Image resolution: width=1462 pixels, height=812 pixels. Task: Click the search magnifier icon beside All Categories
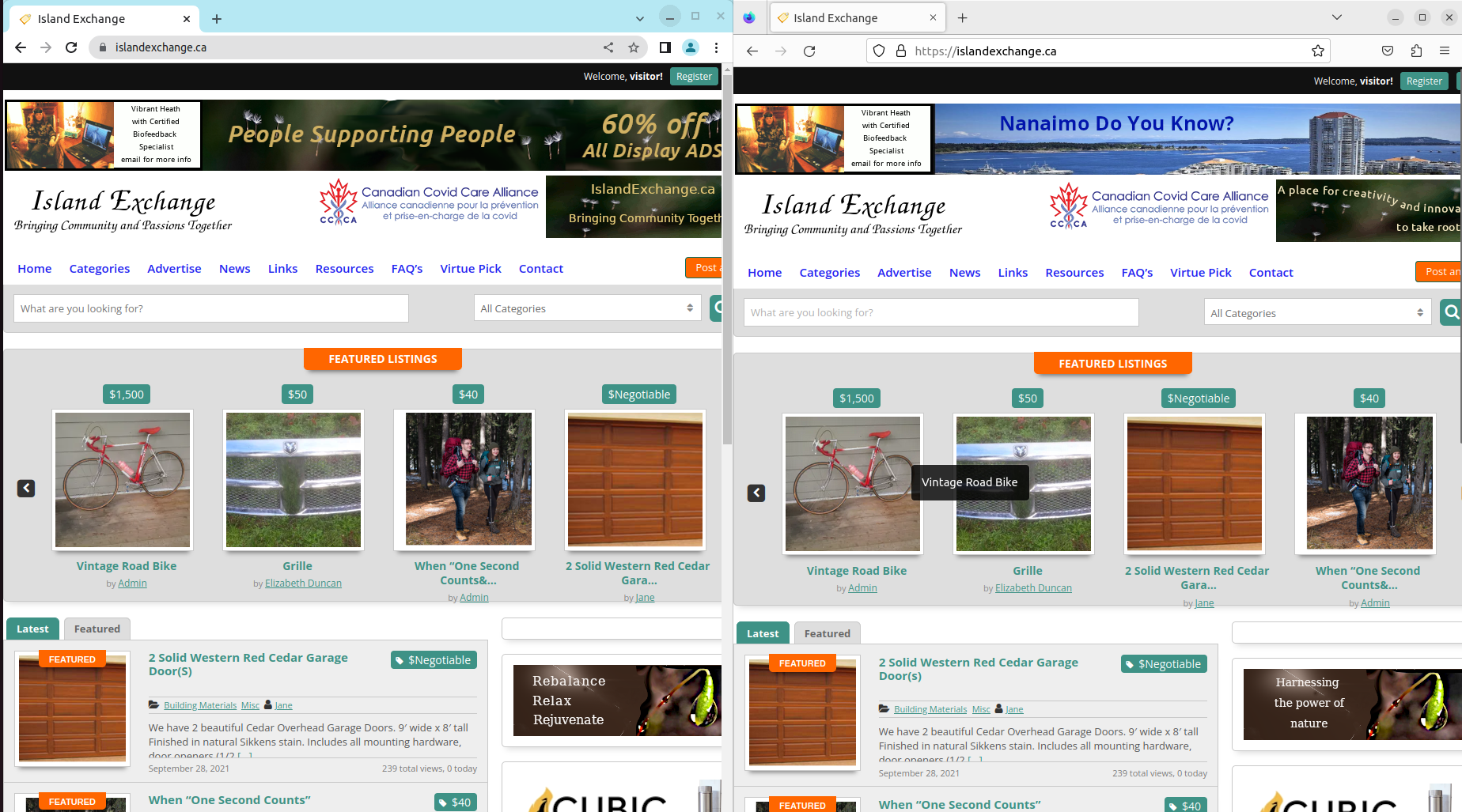click(717, 308)
